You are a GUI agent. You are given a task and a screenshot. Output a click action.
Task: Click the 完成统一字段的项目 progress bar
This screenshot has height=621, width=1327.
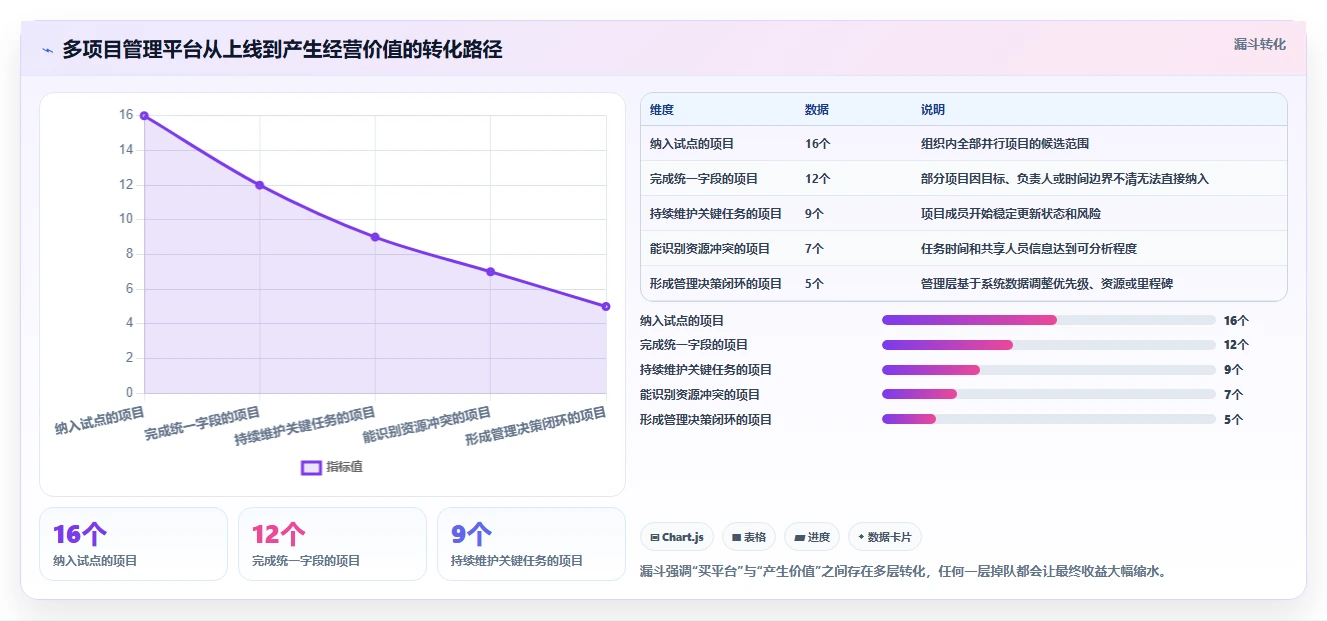(x=1049, y=345)
